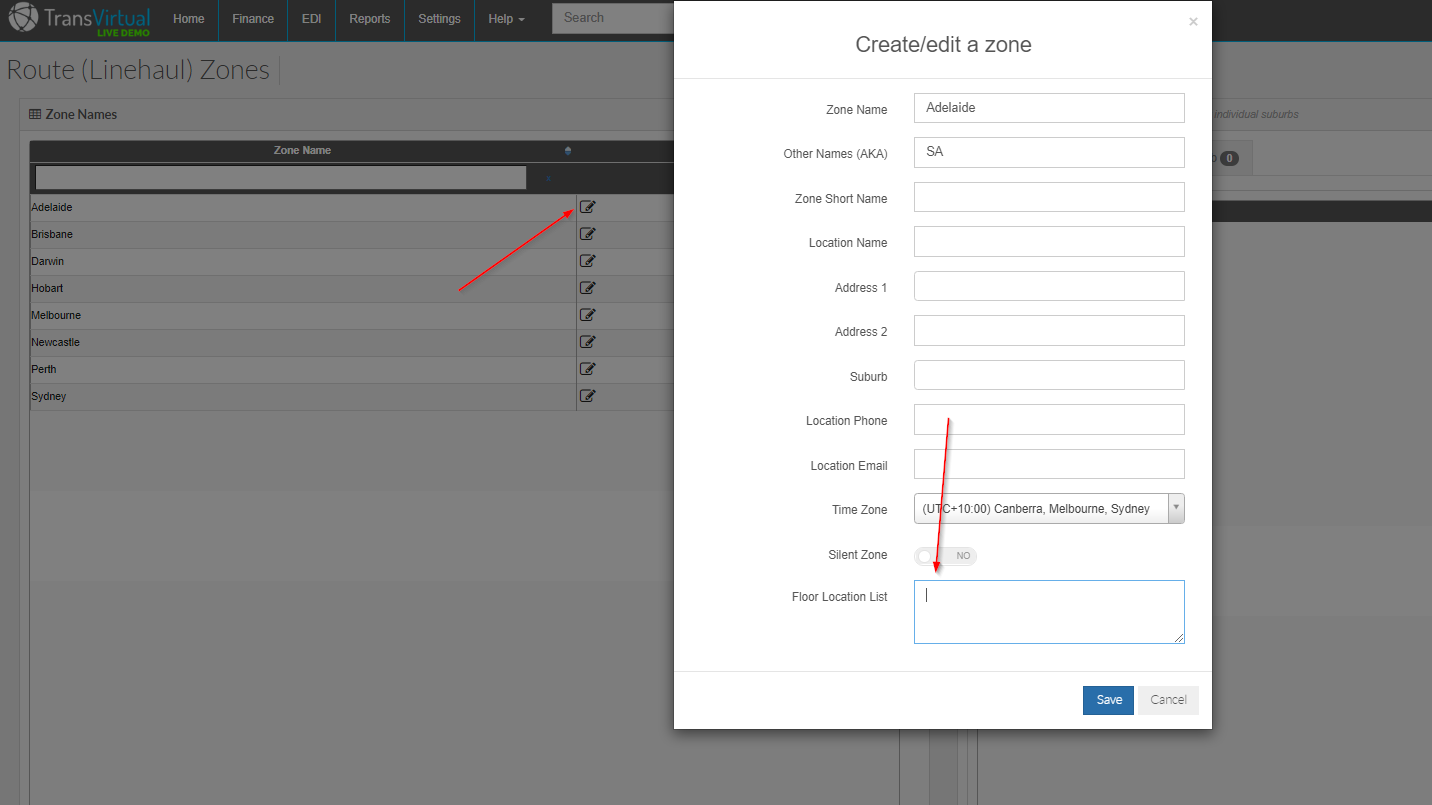
Task: Open the Finance menu
Action: coord(253,19)
